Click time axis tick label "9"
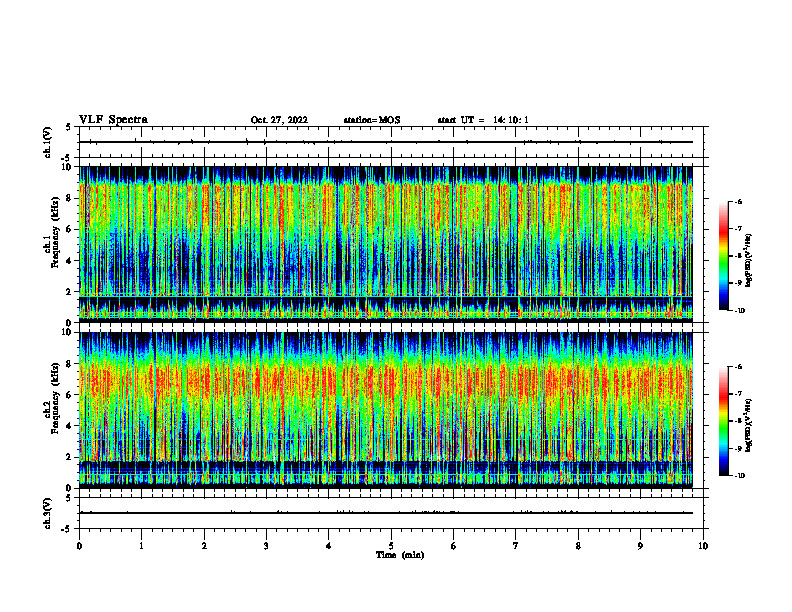 click(x=640, y=546)
